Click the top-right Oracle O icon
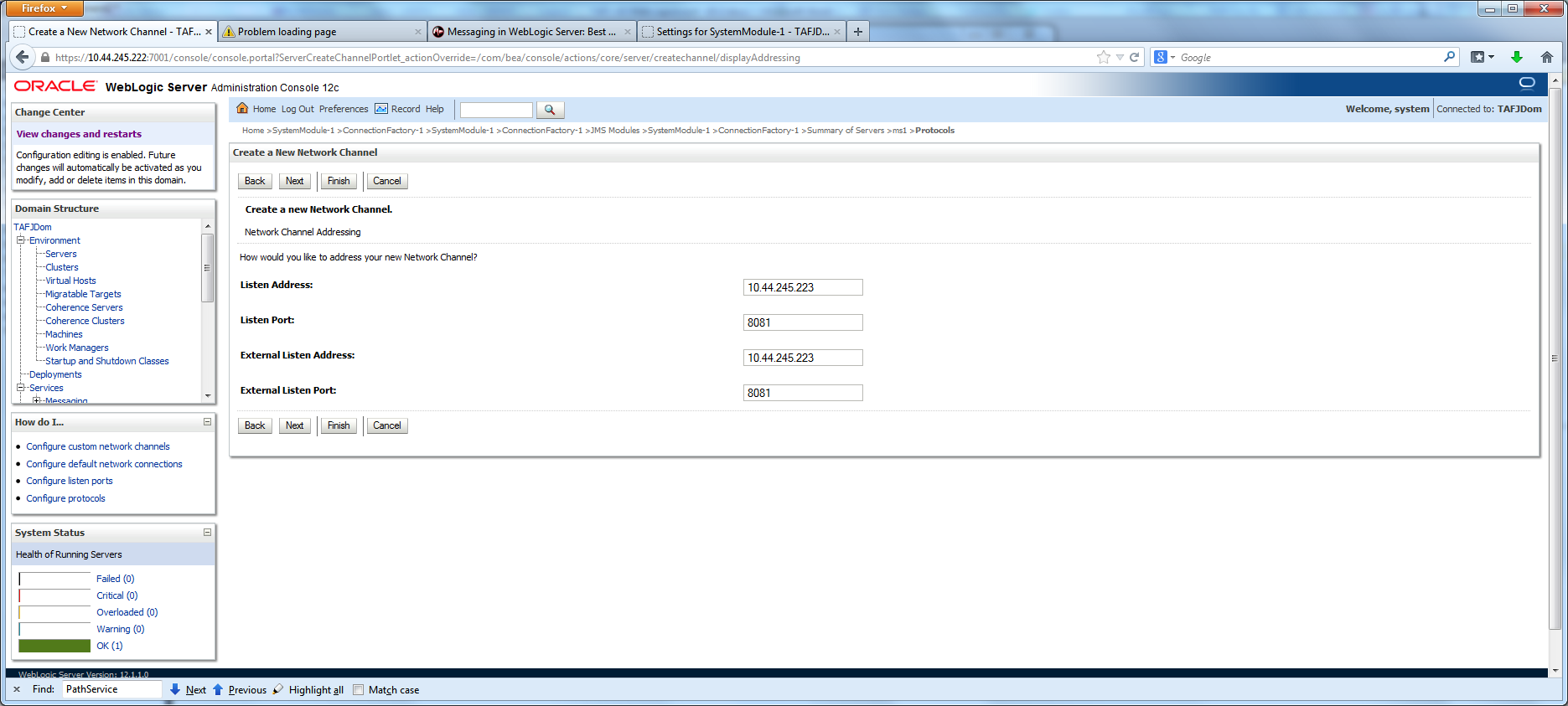This screenshot has width=1568, height=706. (x=1527, y=83)
